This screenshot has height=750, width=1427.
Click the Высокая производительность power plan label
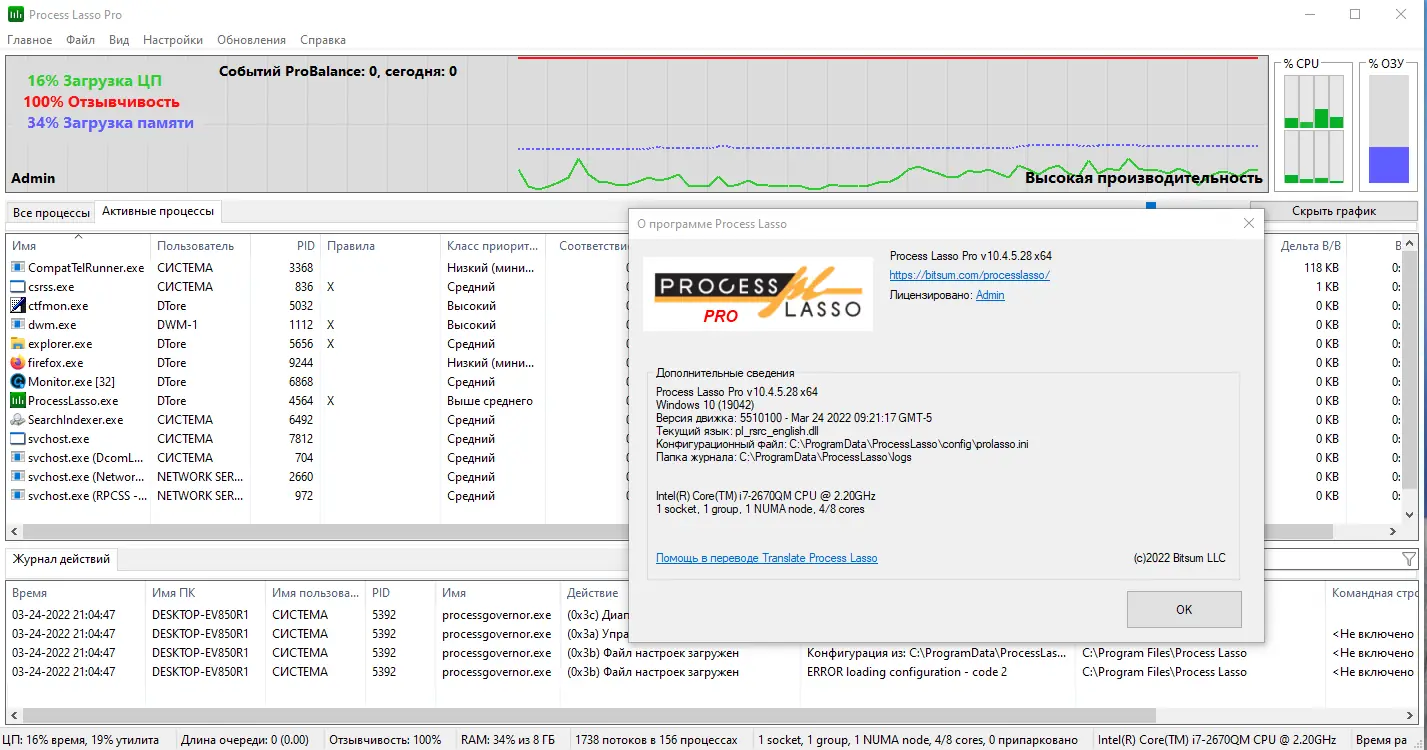point(1144,178)
